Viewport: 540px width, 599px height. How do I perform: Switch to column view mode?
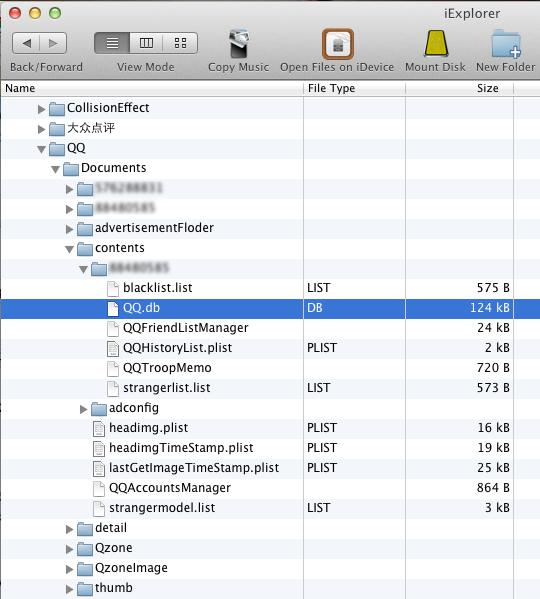146,43
